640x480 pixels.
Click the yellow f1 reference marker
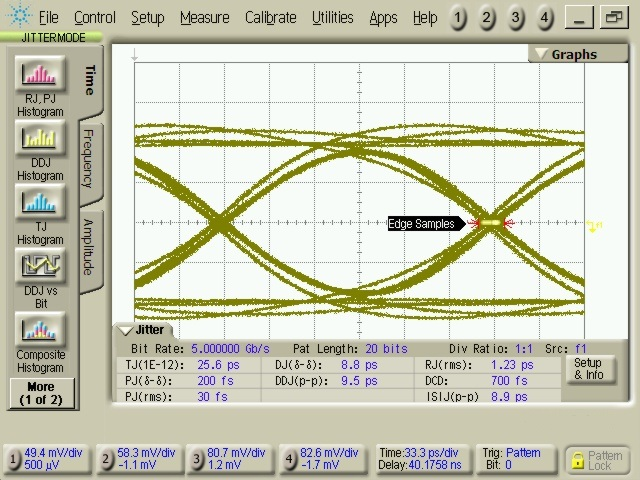click(594, 226)
